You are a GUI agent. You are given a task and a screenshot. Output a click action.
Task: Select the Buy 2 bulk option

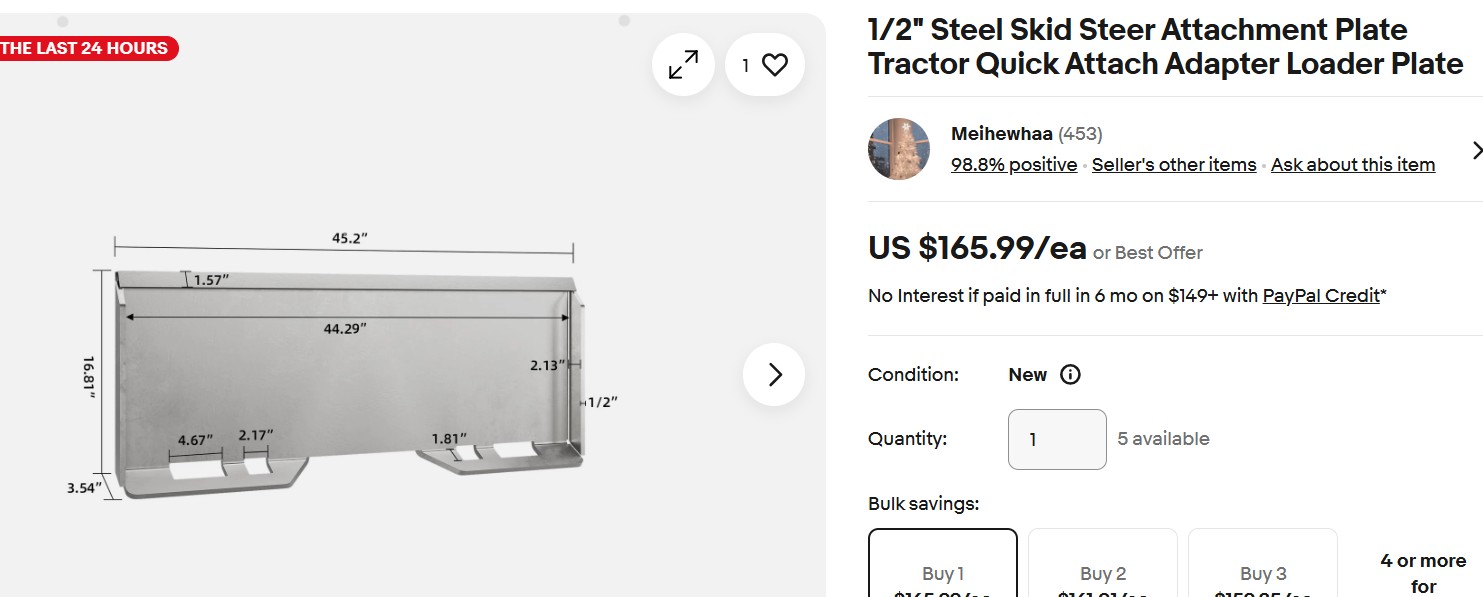(x=1103, y=572)
